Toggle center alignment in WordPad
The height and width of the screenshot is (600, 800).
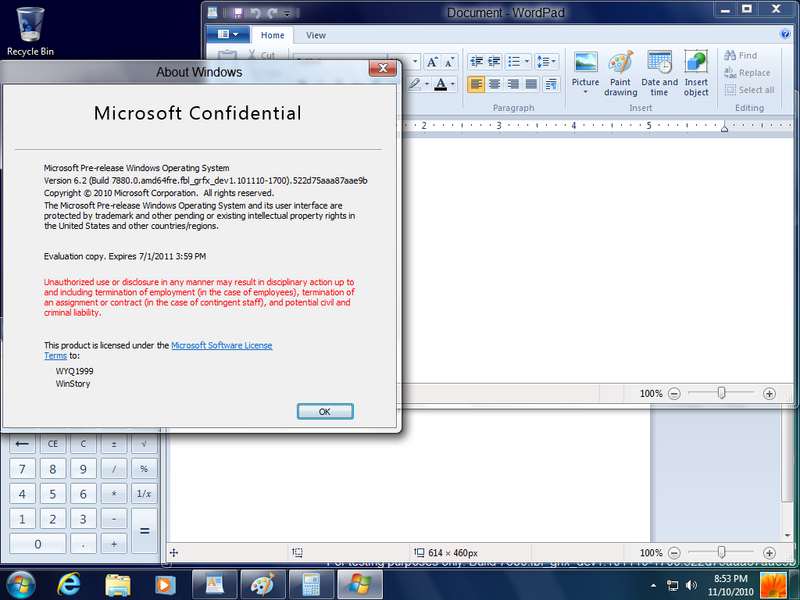(494, 84)
